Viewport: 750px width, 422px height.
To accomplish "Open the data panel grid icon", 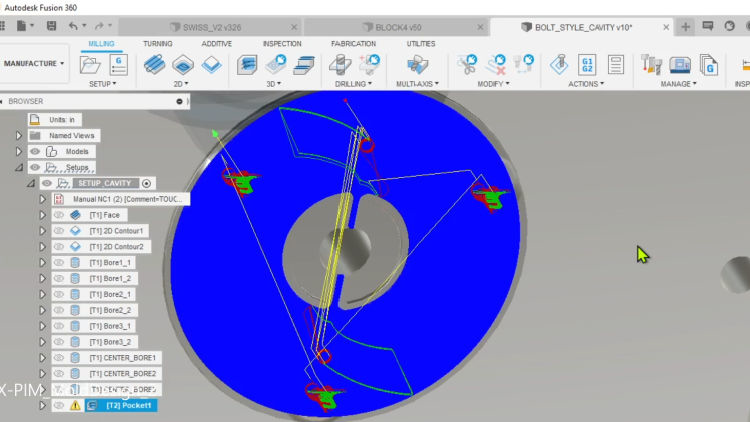I will [2, 26].
